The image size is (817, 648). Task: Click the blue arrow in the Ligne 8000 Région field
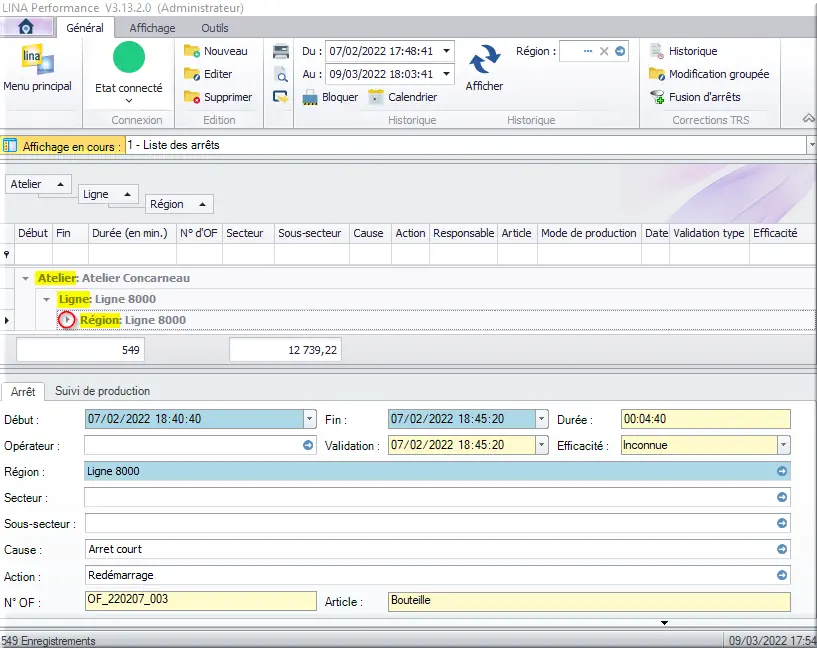click(782, 471)
